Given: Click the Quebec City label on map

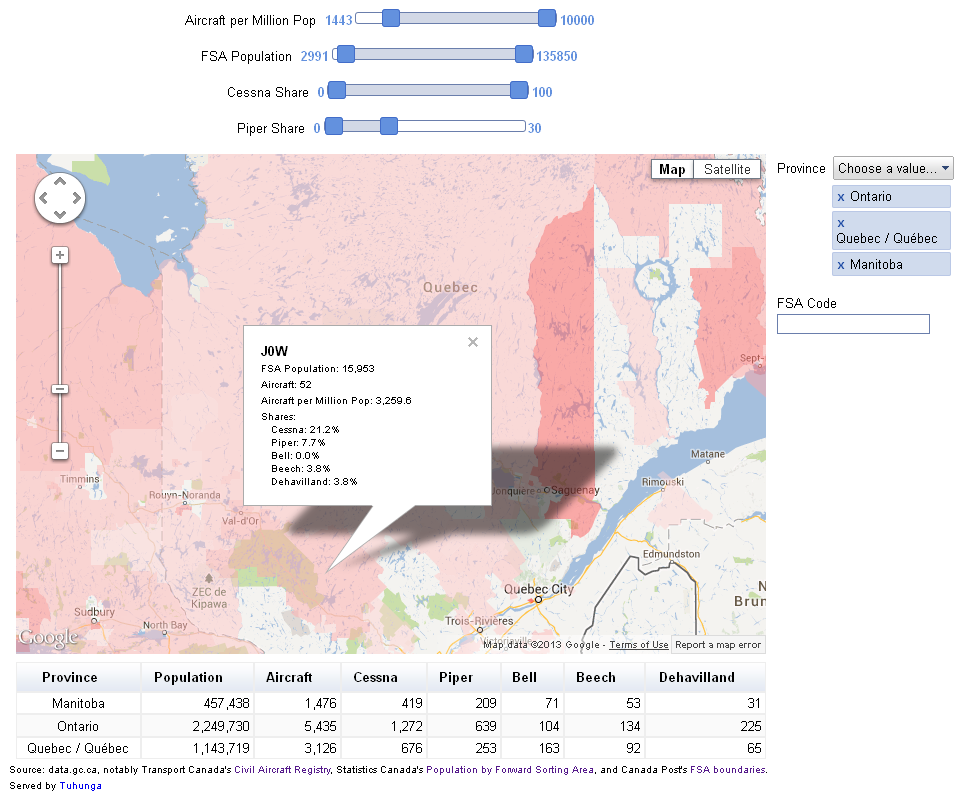Looking at the screenshot, I should tap(538, 589).
